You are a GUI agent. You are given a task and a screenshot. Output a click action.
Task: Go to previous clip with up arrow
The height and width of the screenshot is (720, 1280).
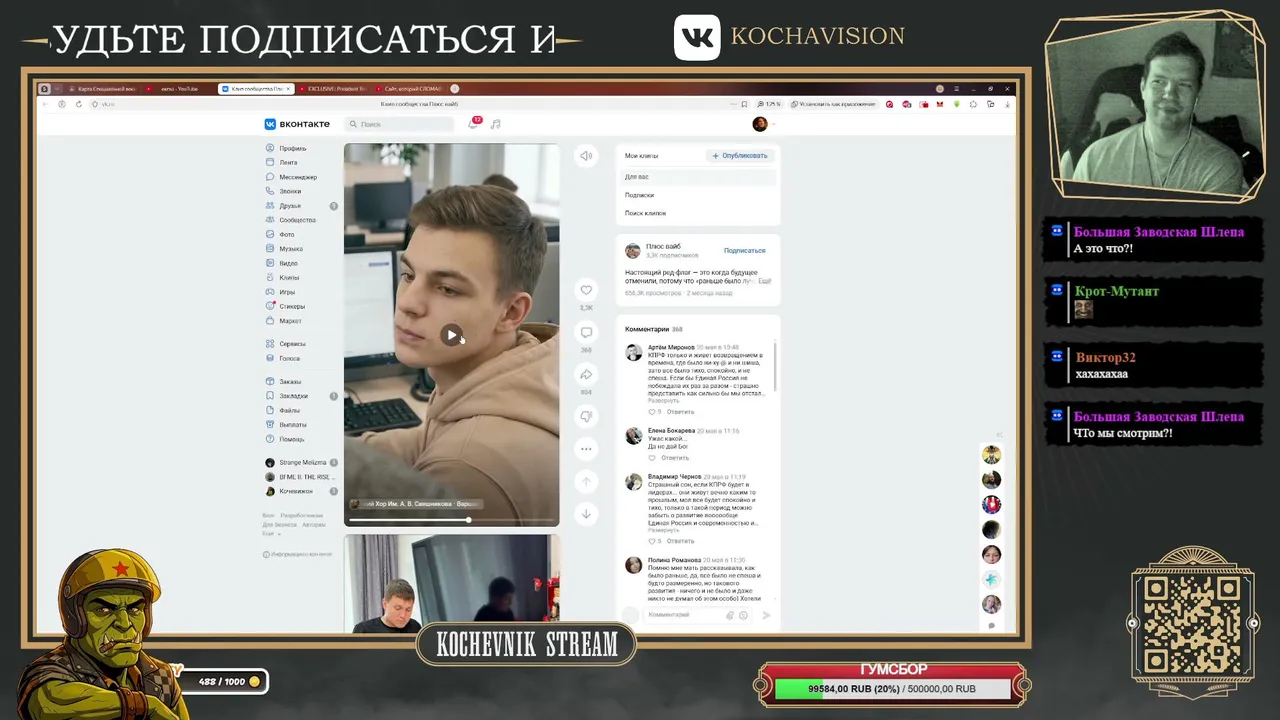pyautogui.click(x=586, y=481)
